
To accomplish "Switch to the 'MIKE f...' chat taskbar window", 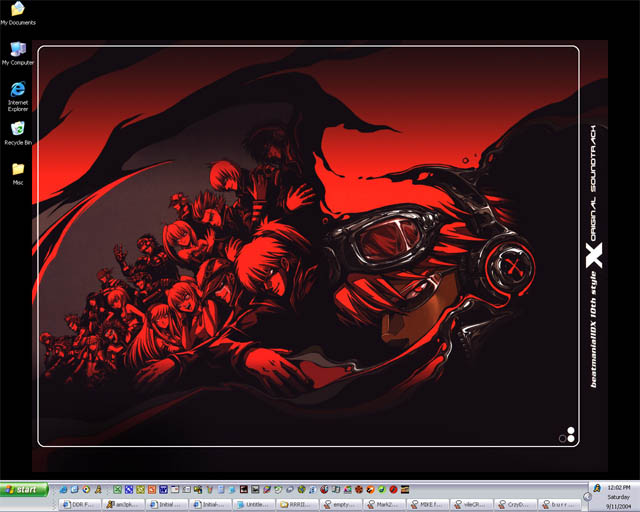I will point(429,505).
